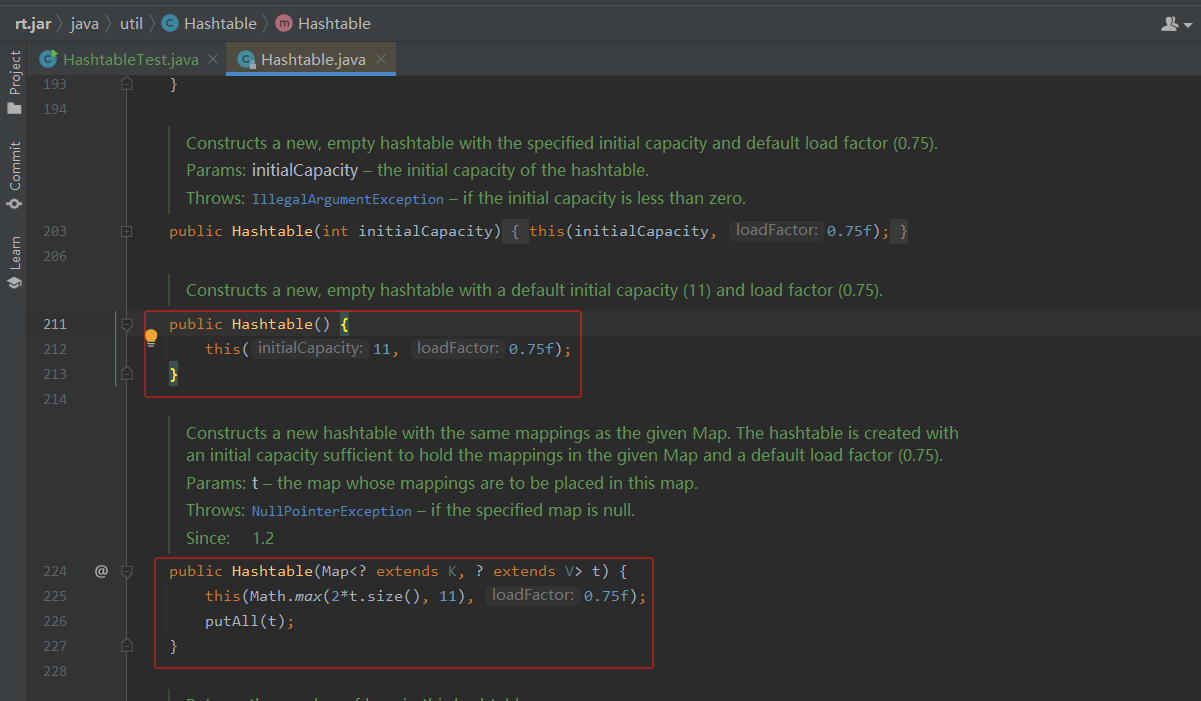Switch to HashtableTest.java tab
1201x701 pixels.
[x=131, y=59]
